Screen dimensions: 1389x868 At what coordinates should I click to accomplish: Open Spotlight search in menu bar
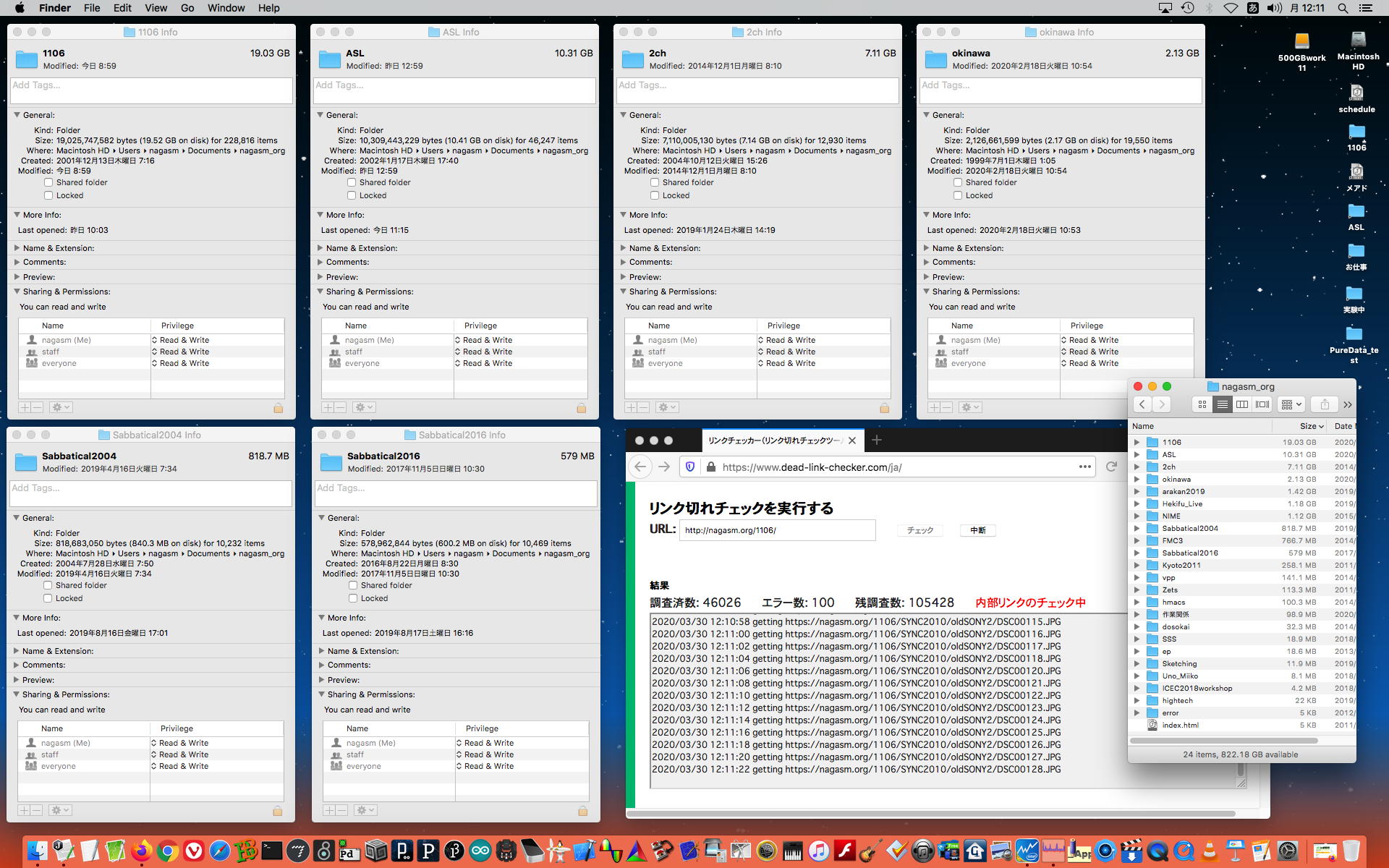pyautogui.click(x=1343, y=8)
